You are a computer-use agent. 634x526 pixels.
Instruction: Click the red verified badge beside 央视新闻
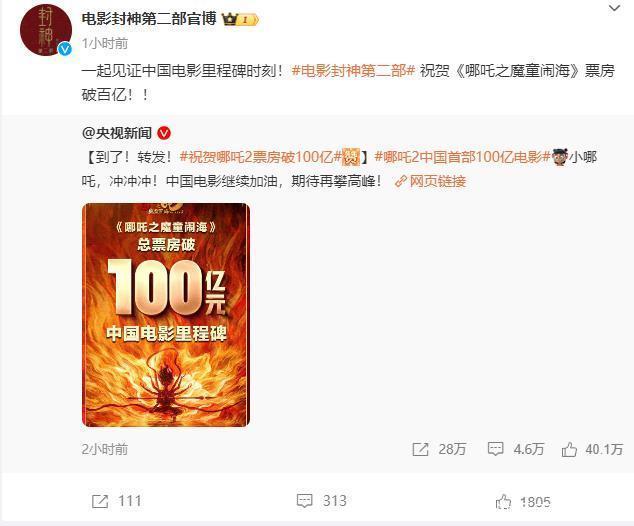[x=164, y=133]
